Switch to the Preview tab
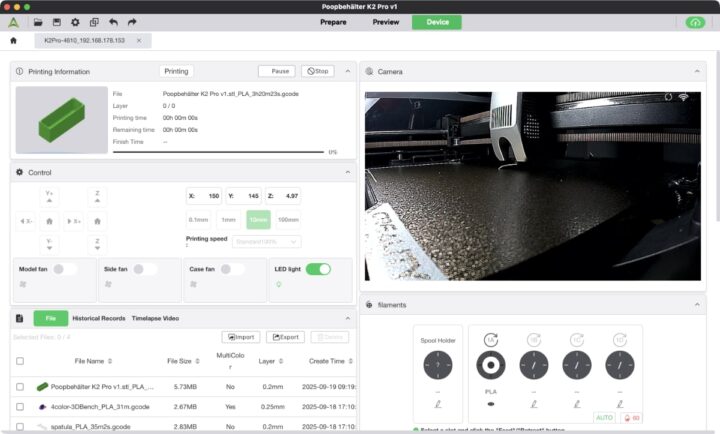This screenshot has height=434, width=720. [x=385, y=22]
